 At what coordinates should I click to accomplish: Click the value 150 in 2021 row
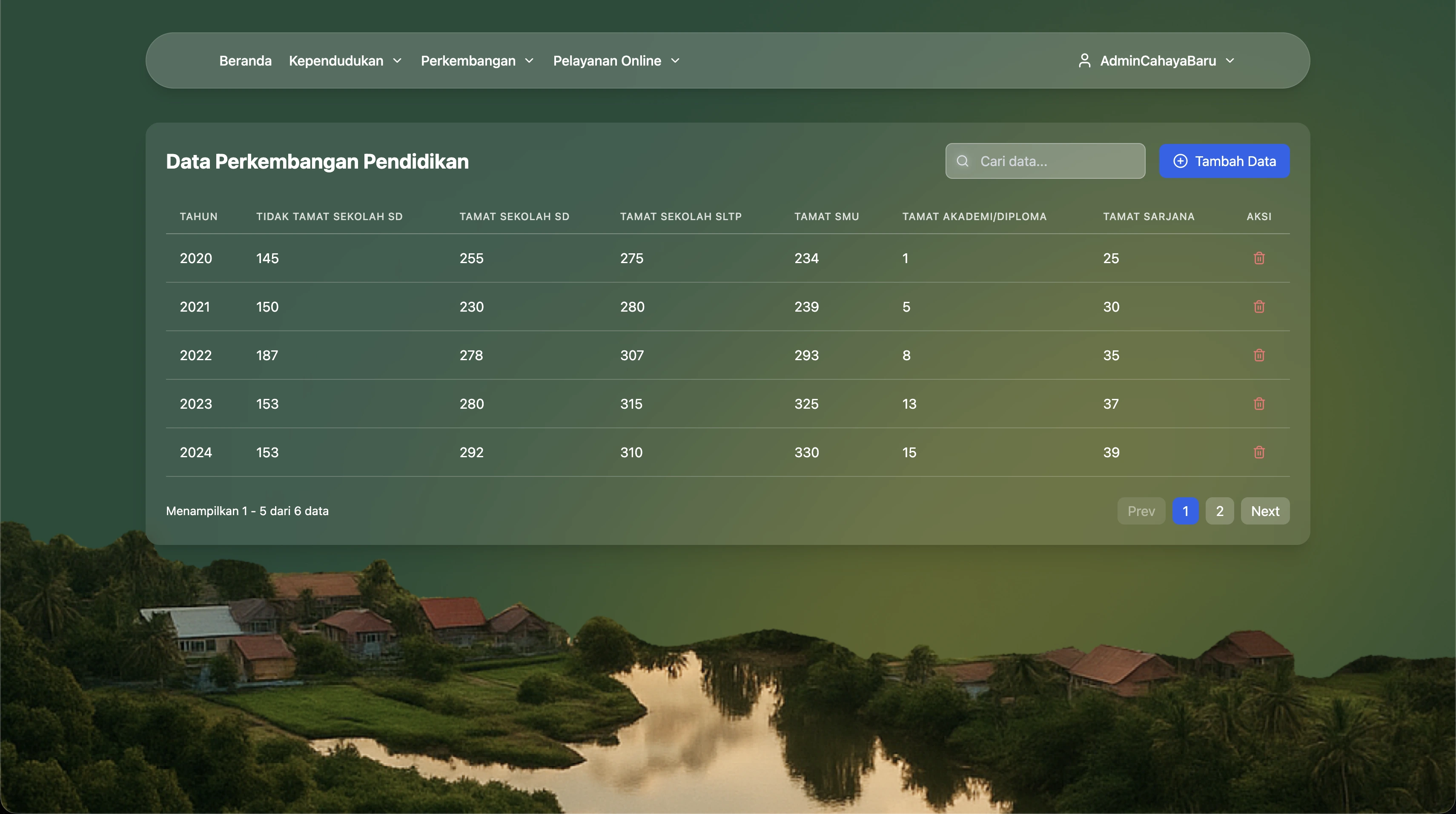(x=267, y=307)
